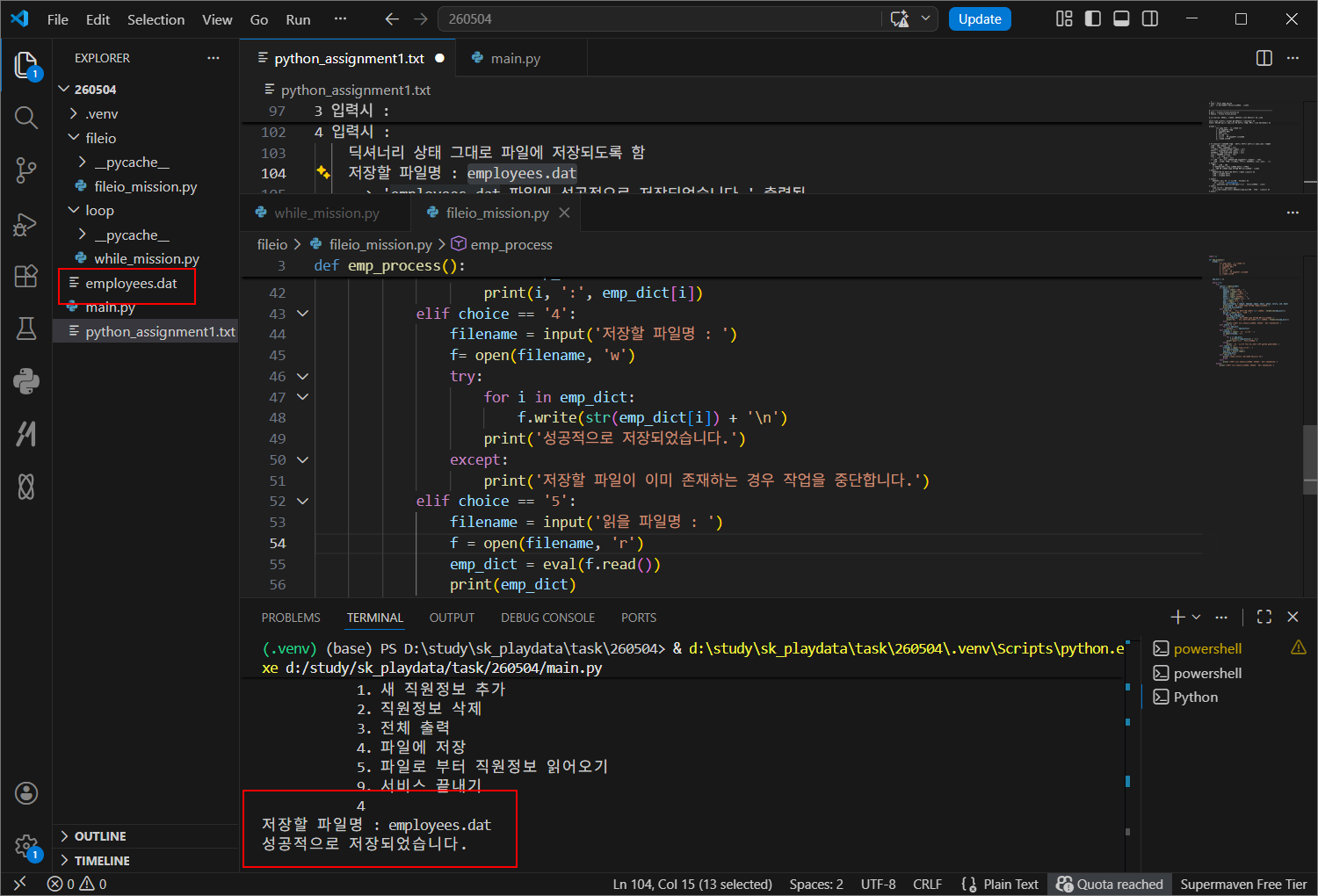Screen dimensions: 1318x896
Task: Create a new terminal with plus button
Action: click(1177, 617)
